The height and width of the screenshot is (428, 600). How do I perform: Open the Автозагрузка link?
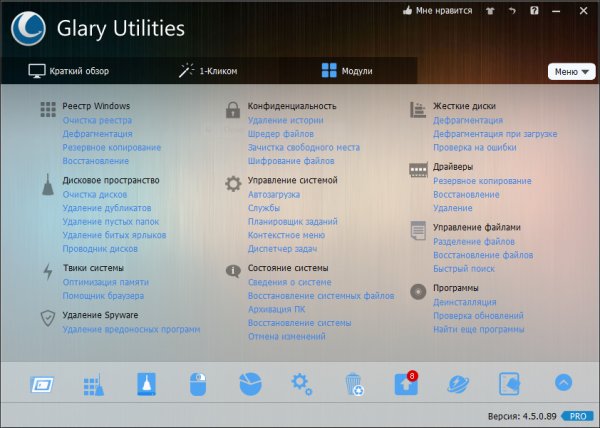coord(274,194)
